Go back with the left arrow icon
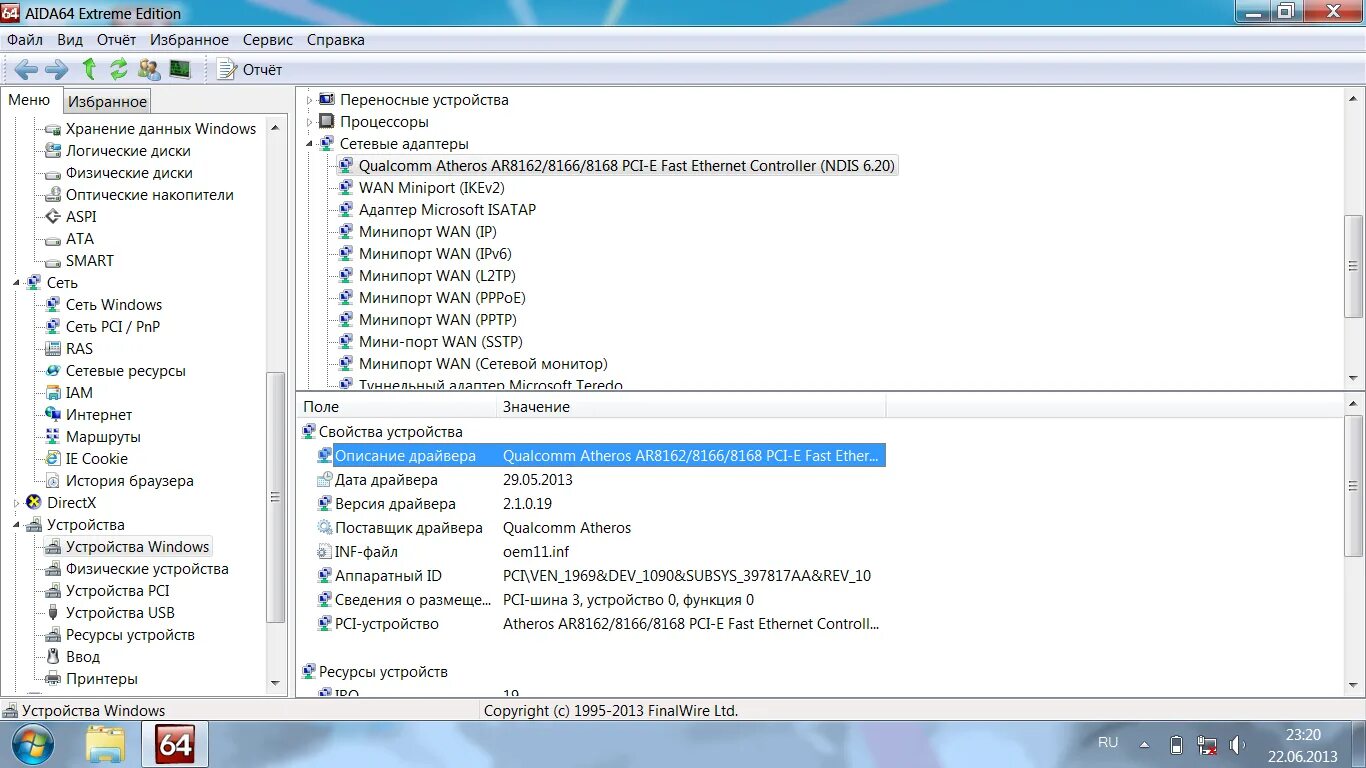1366x768 pixels. tap(26, 69)
